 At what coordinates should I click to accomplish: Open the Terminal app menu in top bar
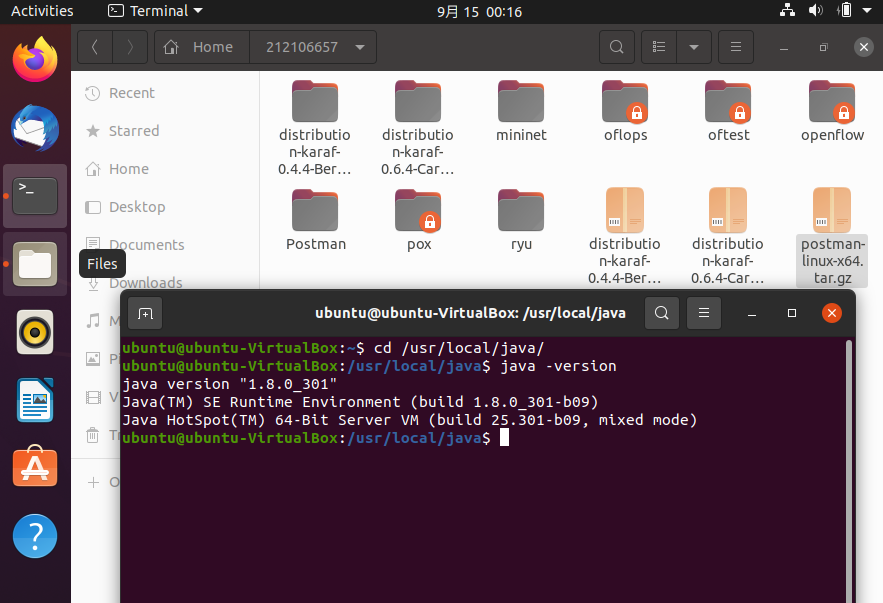pyautogui.click(x=155, y=11)
